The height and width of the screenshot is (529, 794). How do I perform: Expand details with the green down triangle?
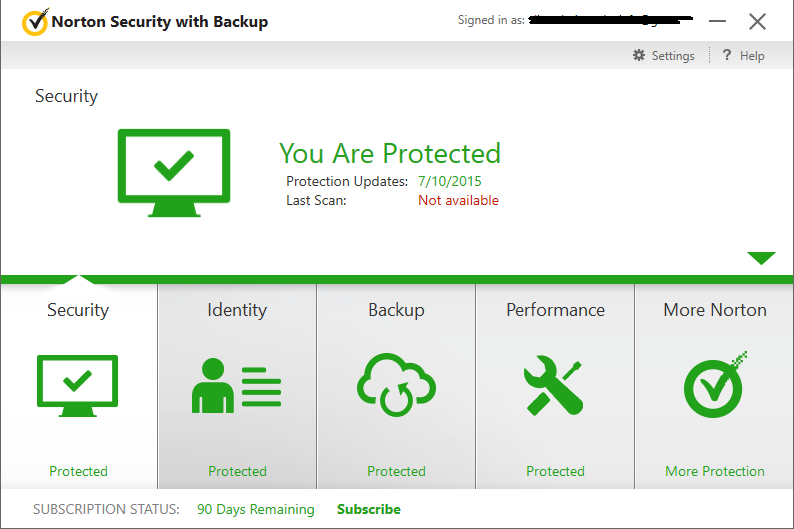(x=761, y=258)
